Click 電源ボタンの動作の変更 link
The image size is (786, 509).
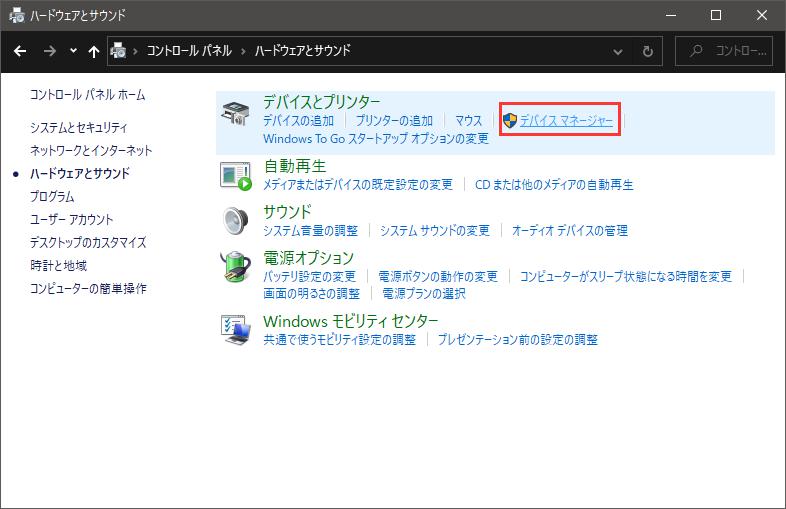(438, 277)
